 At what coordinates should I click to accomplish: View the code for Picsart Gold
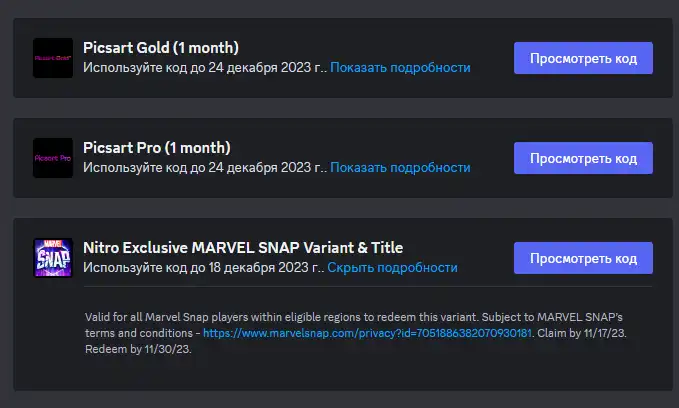coord(583,58)
